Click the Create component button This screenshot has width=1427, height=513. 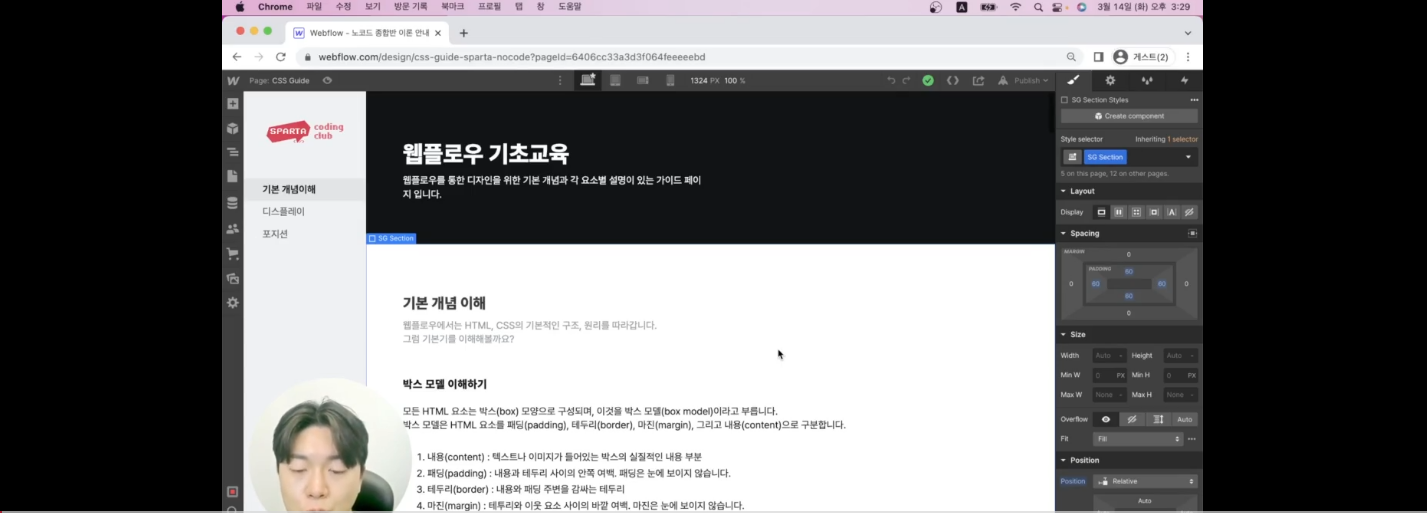1129,116
